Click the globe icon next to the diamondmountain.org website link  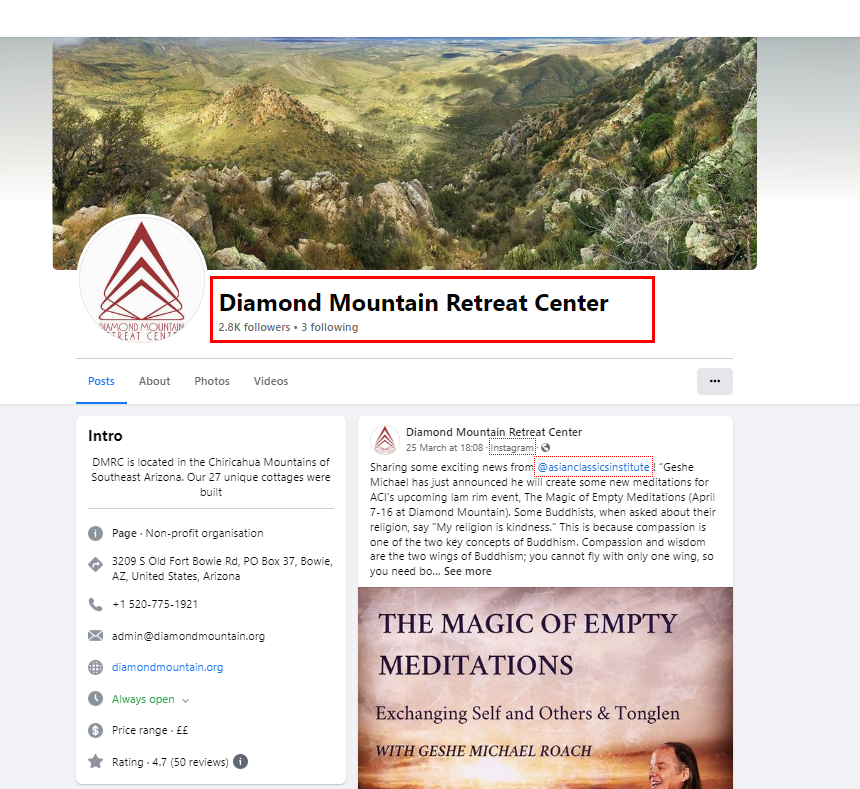coord(95,667)
